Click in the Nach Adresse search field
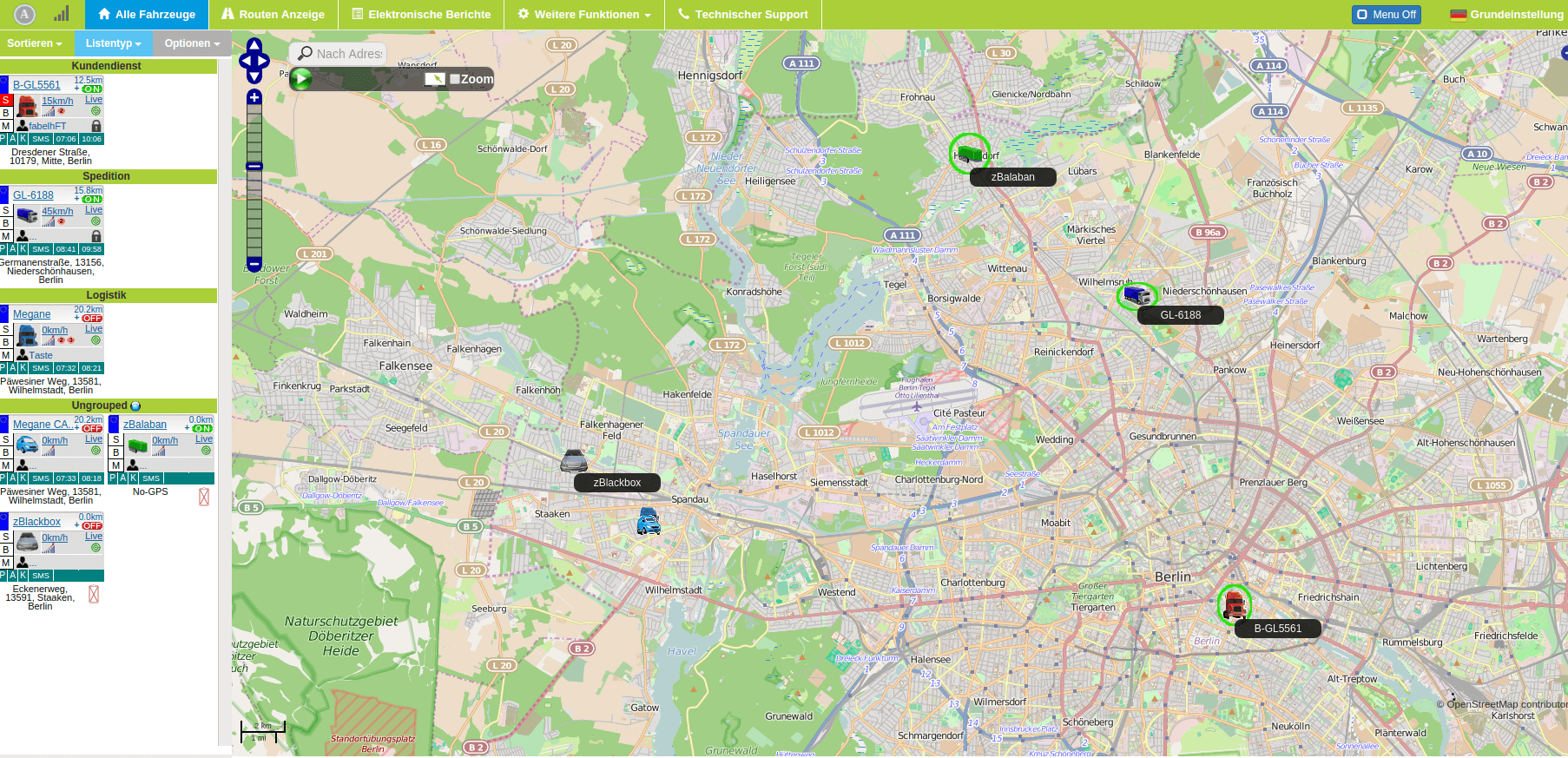Image resolution: width=1568 pixels, height=758 pixels. pos(339,54)
